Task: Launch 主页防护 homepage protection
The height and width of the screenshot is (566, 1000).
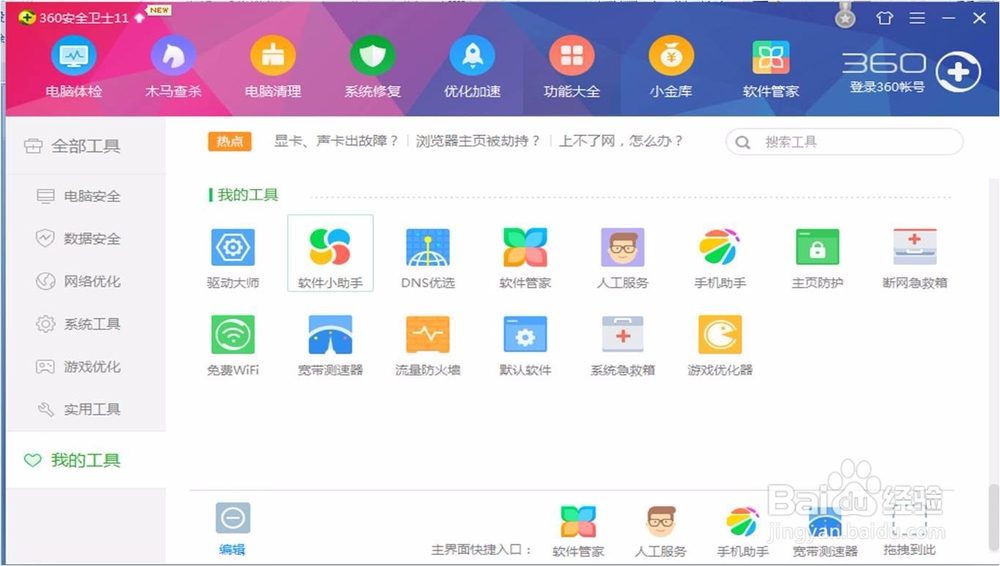Action: (x=818, y=258)
